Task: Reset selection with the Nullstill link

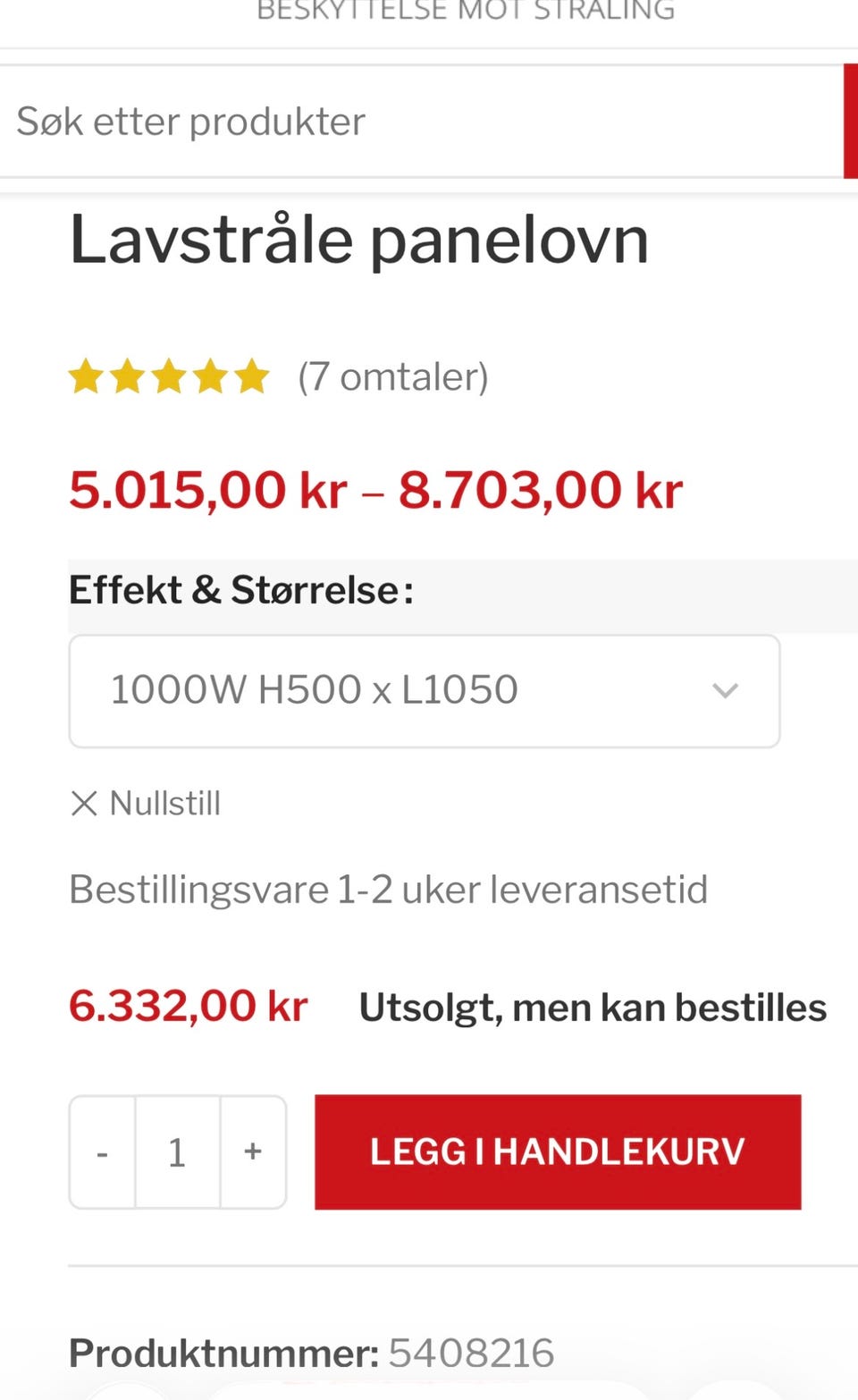Action: point(164,803)
